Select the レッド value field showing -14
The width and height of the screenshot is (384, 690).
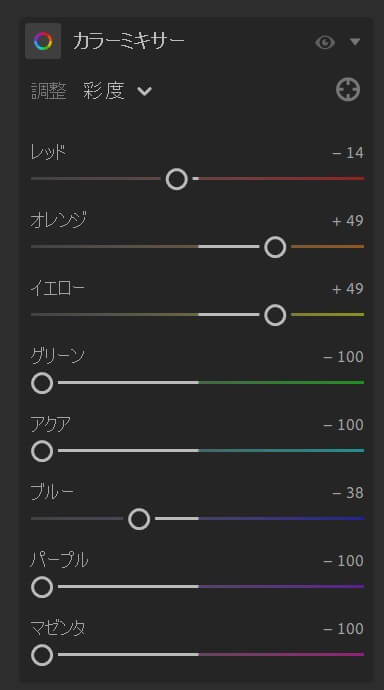click(x=348, y=153)
